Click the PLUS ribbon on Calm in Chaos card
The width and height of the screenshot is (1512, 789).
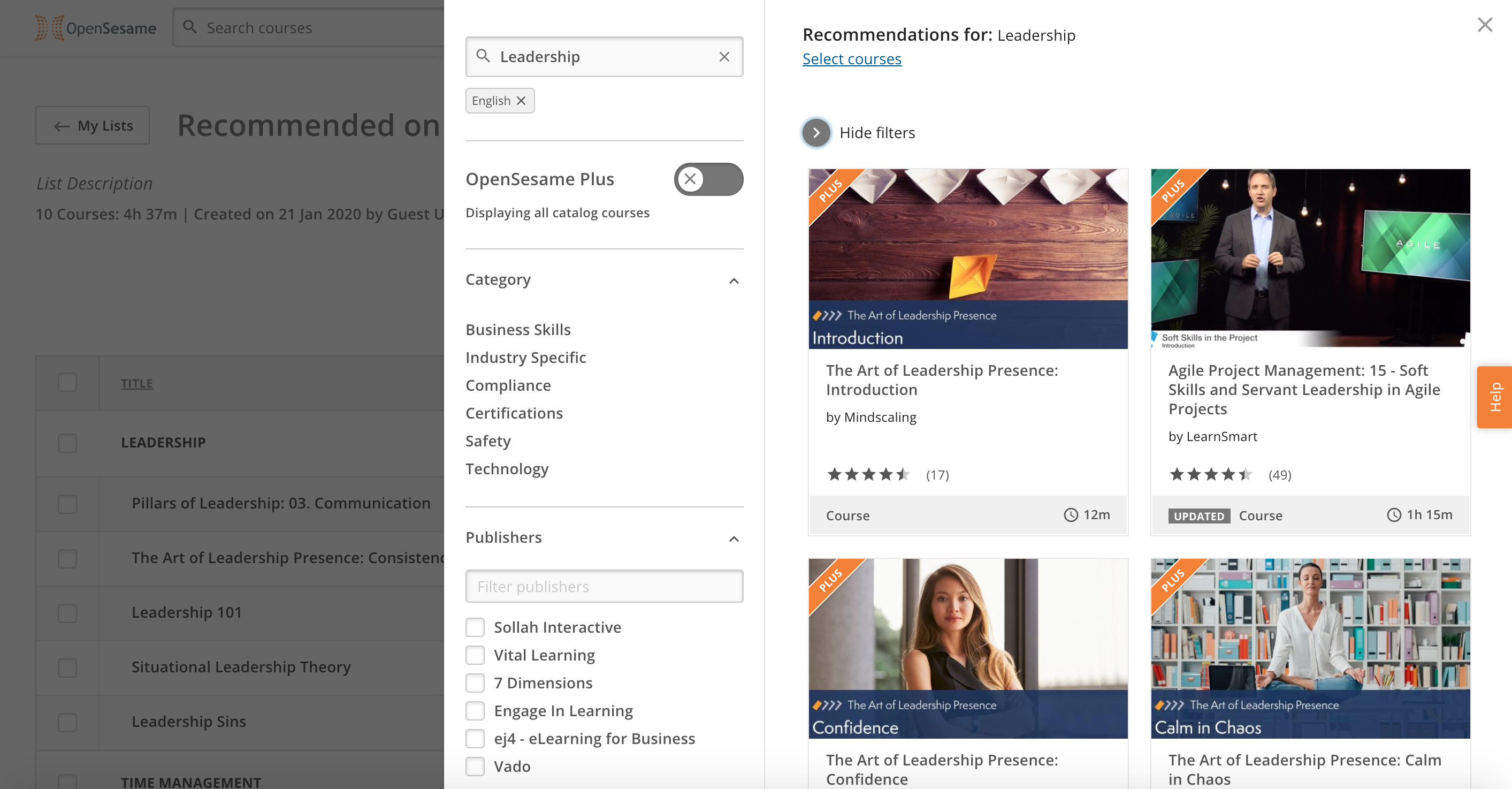1173,581
